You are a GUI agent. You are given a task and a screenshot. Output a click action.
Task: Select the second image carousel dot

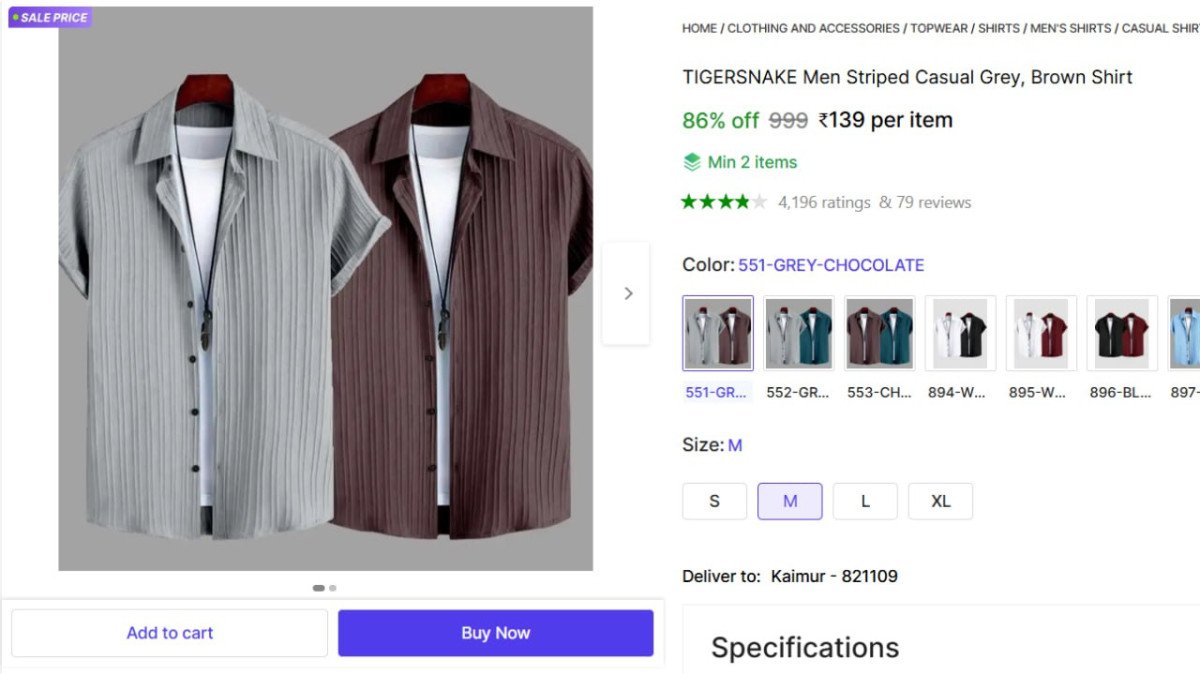click(x=332, y=588)
